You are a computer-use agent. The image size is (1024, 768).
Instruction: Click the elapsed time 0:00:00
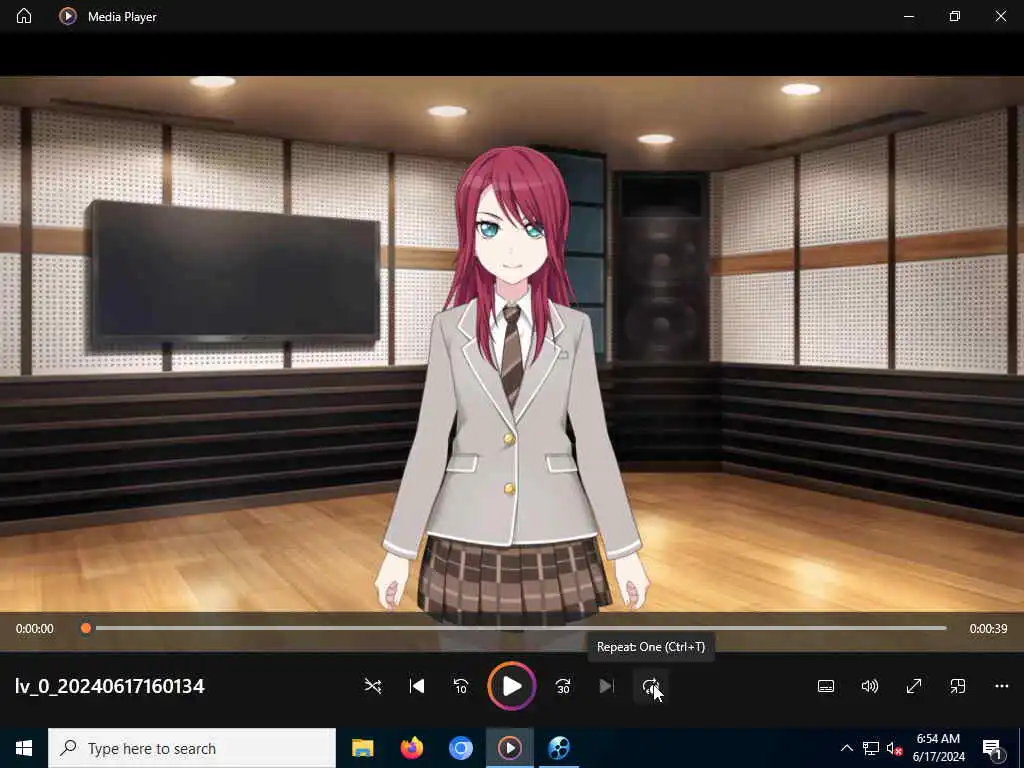tap(35, 629)
